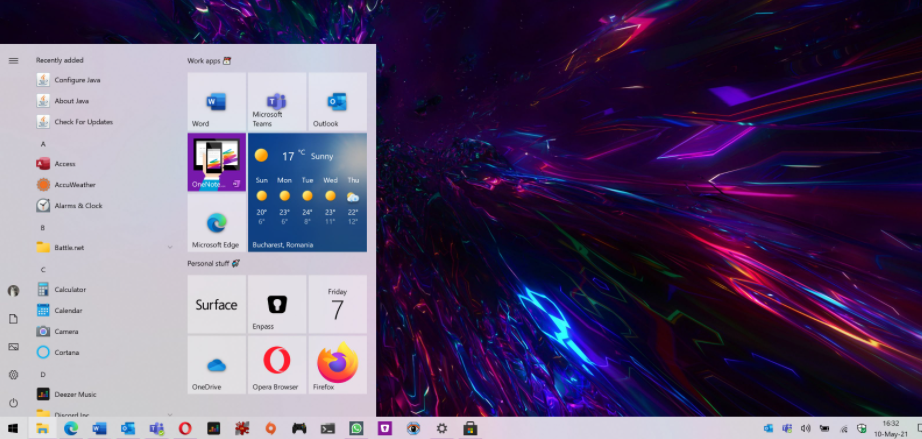Viewport: 922px width, 439px height.
Task: Click the Teams icon in system tray
Action: click(787, 428)
